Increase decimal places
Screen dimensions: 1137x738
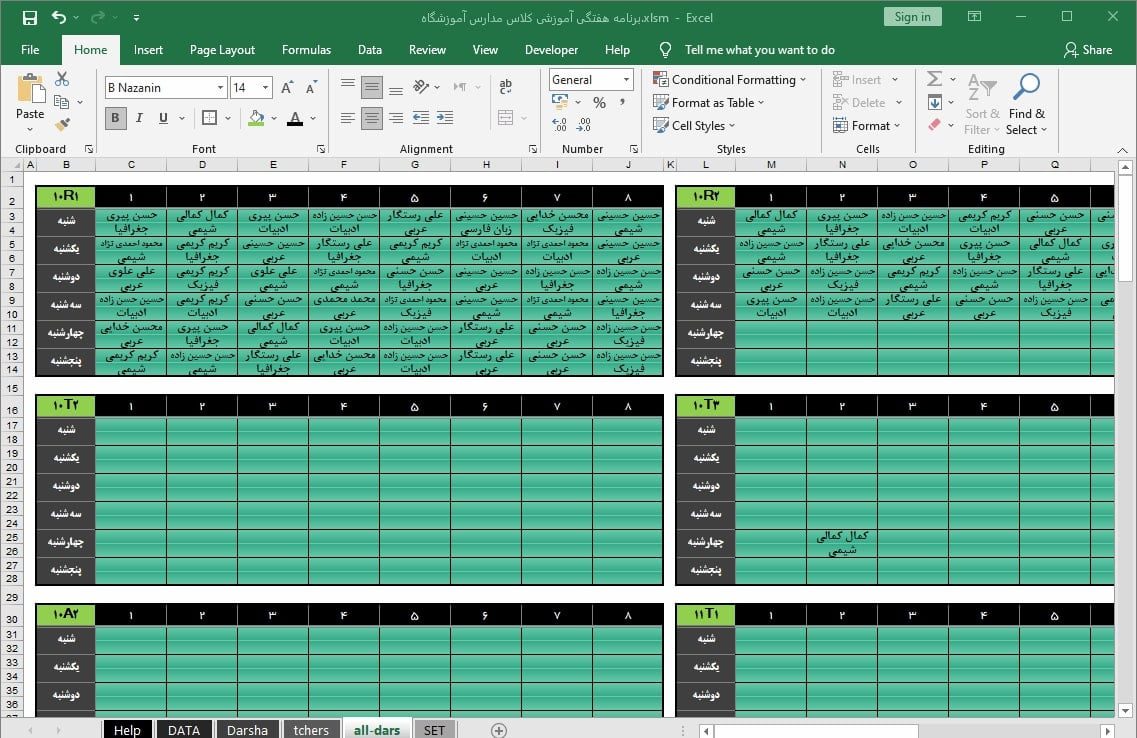560,125
